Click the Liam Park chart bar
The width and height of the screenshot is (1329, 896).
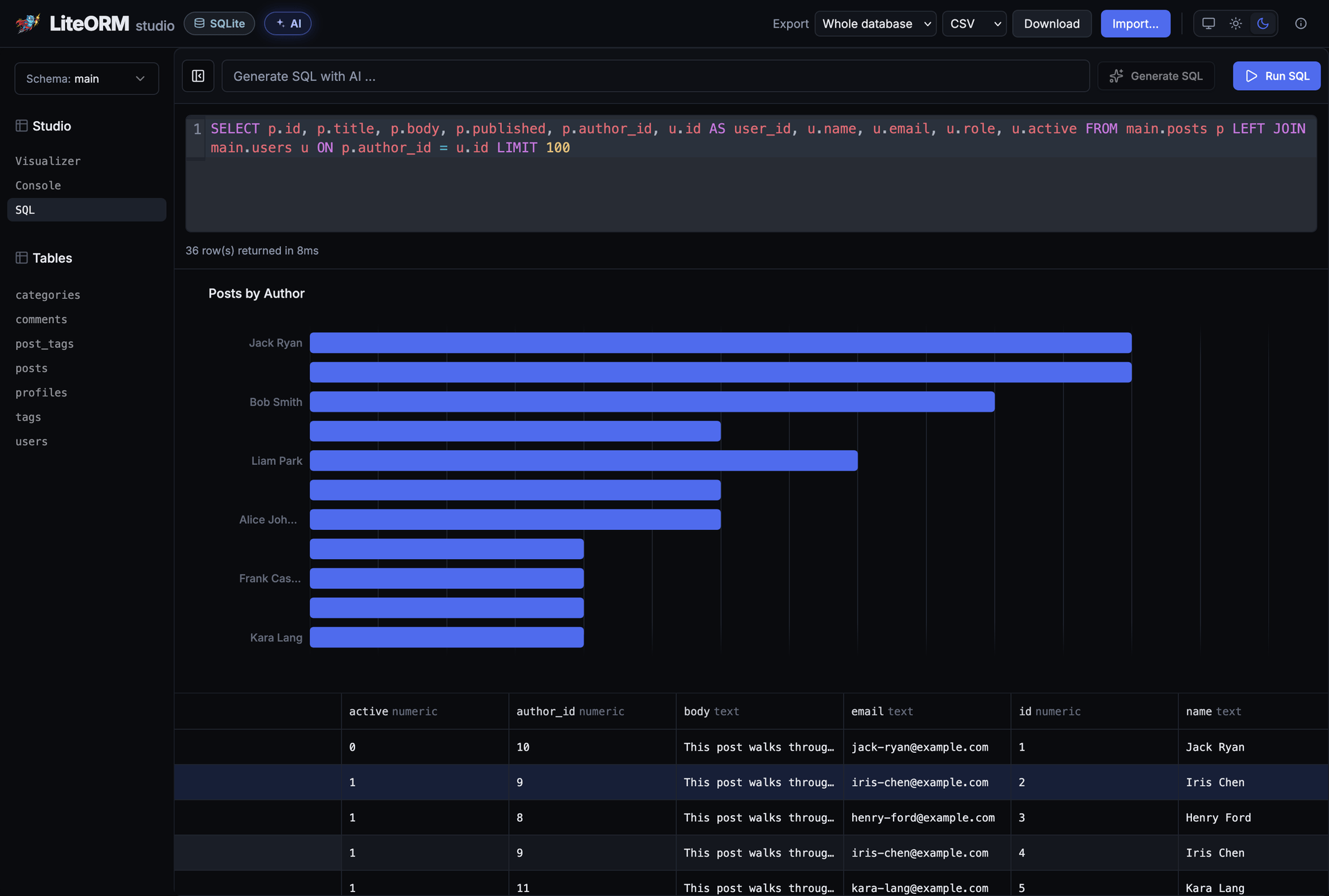(584, 461)
